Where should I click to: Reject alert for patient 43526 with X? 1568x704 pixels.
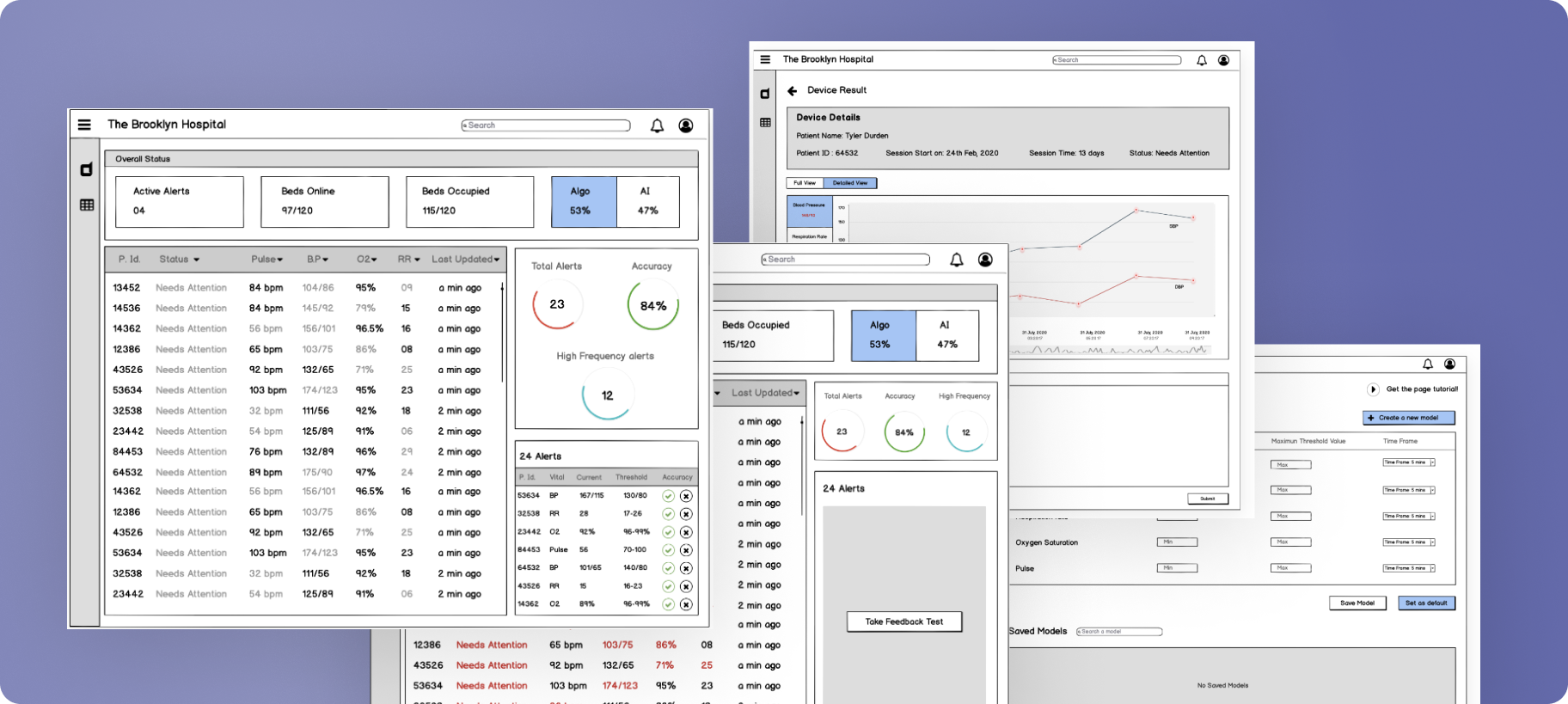coord(686,586)
